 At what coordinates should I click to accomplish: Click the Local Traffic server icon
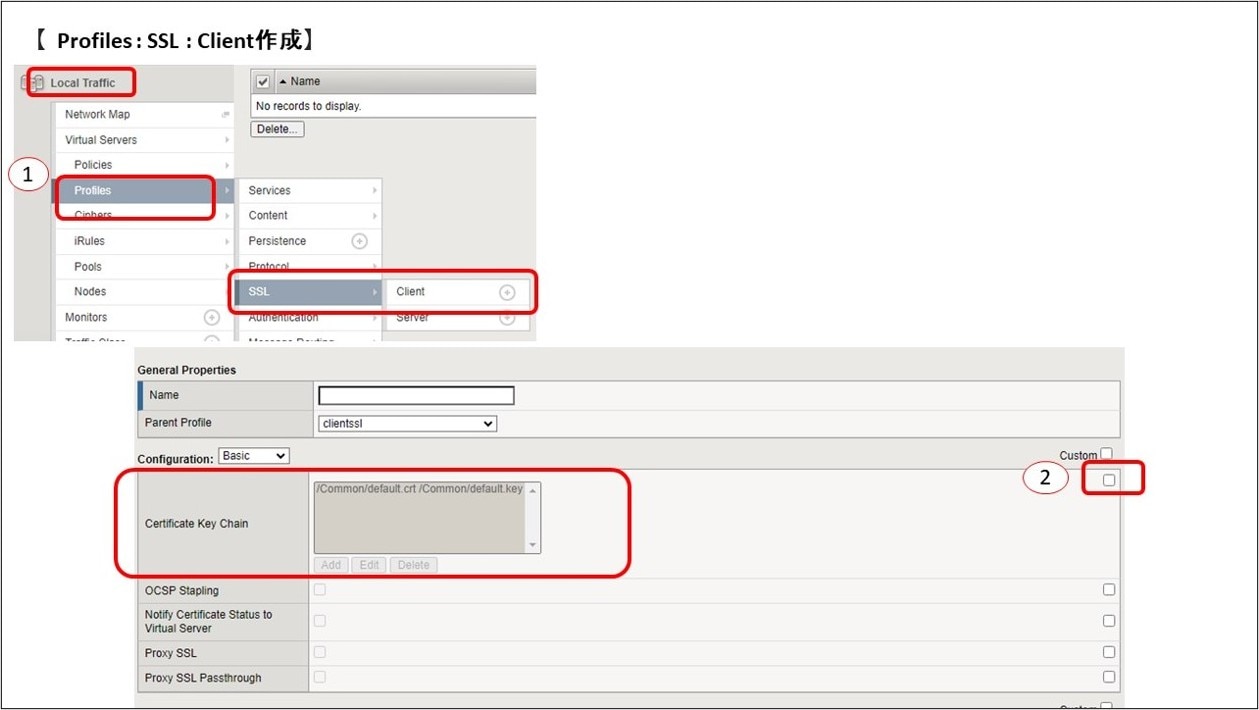pyautogui.click(x=33, y=83)
